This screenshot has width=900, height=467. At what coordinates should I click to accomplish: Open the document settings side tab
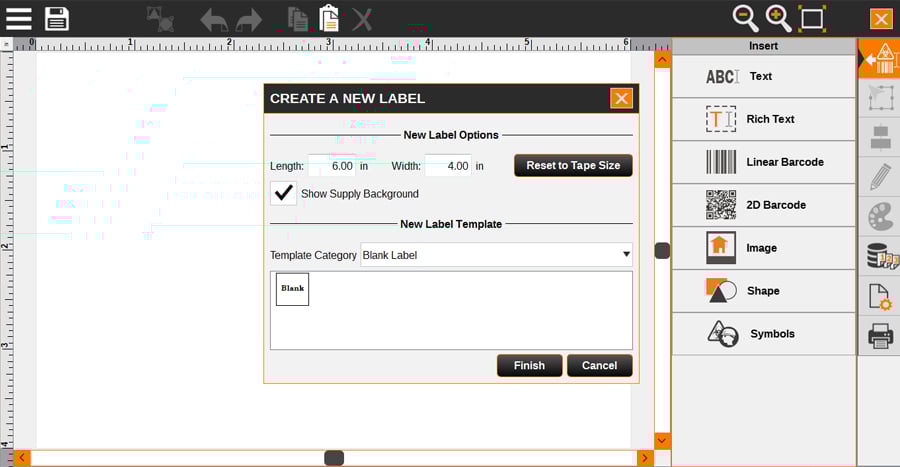880,296
